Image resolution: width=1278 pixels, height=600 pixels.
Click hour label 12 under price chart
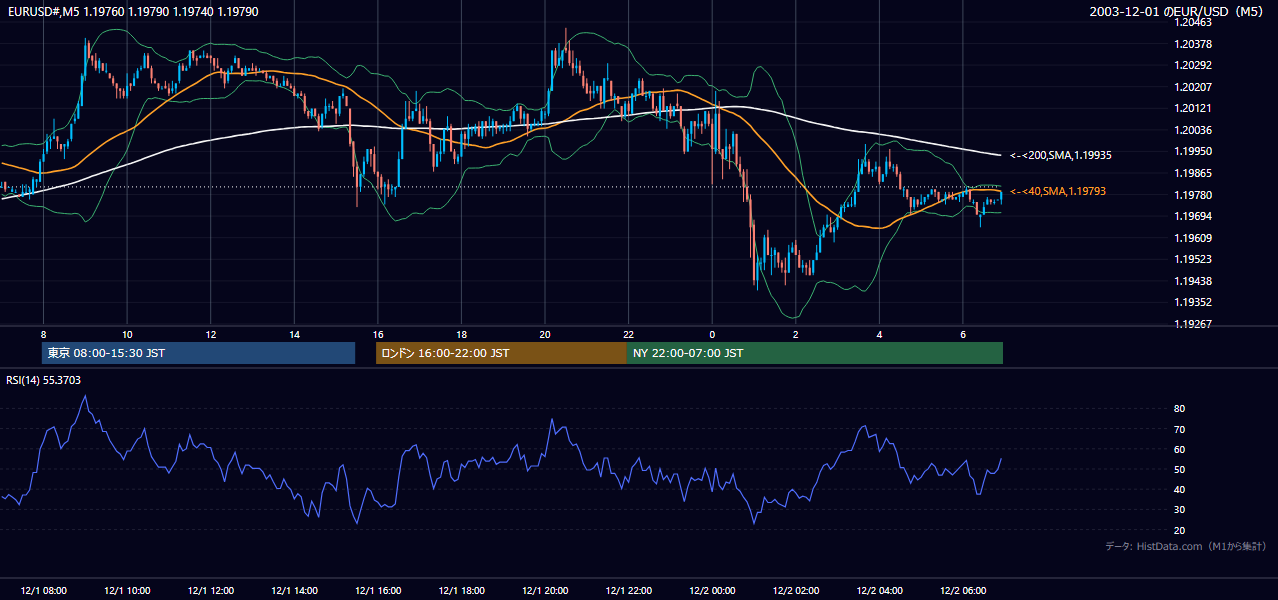[211, 334]
